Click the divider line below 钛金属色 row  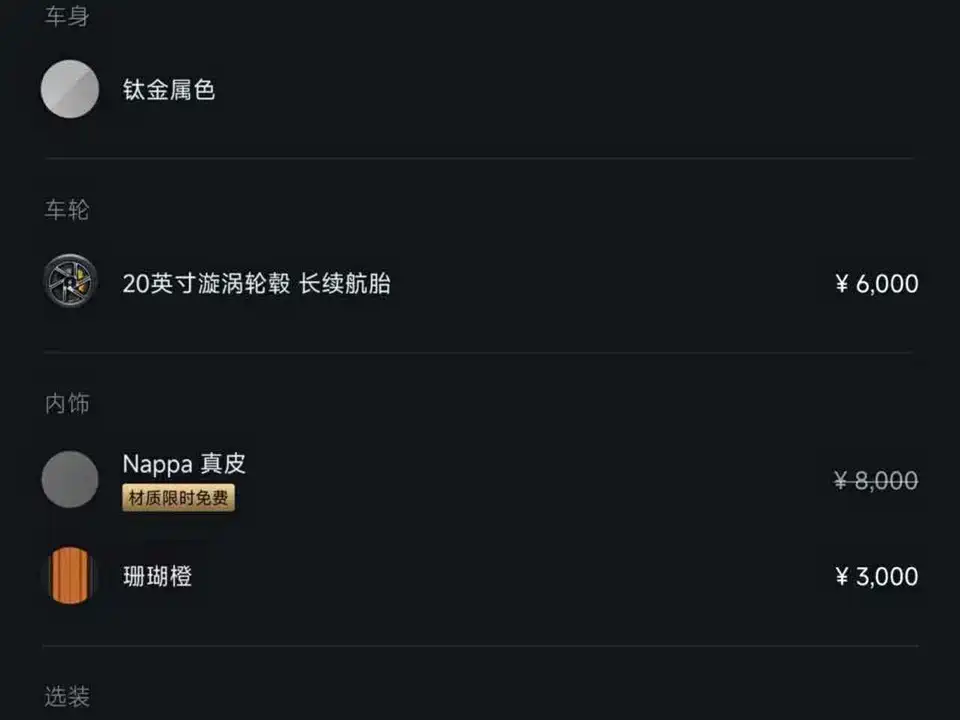[478, 158]
